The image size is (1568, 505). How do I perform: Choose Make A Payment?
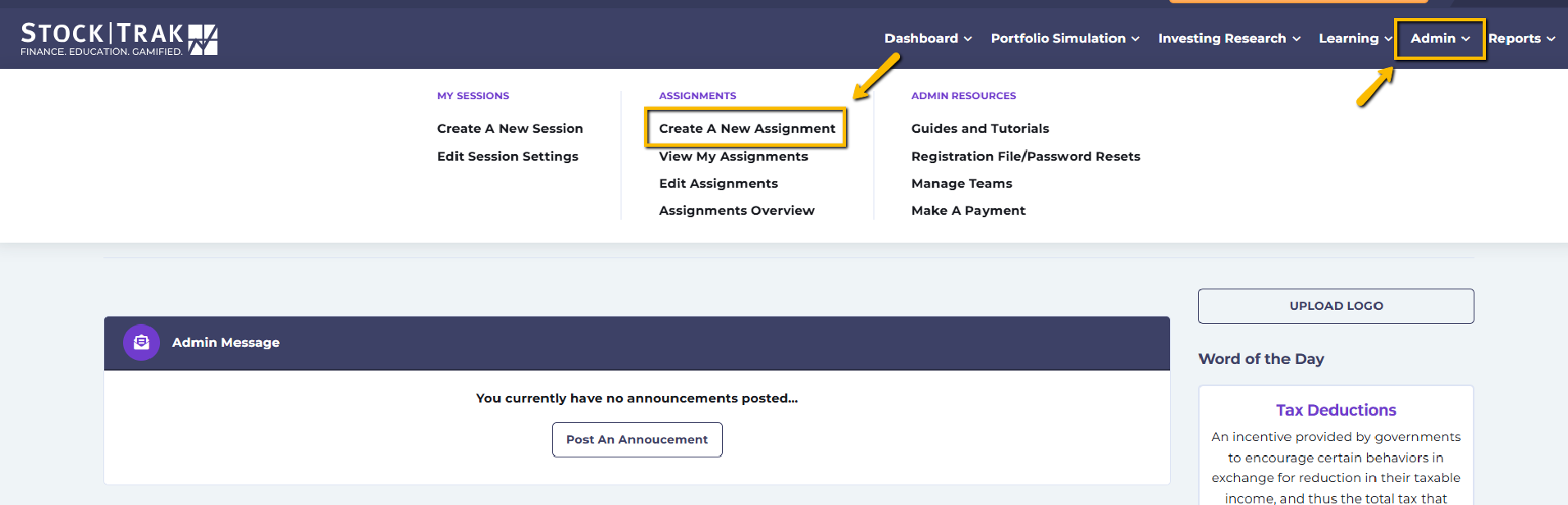[x=968, y=211]
